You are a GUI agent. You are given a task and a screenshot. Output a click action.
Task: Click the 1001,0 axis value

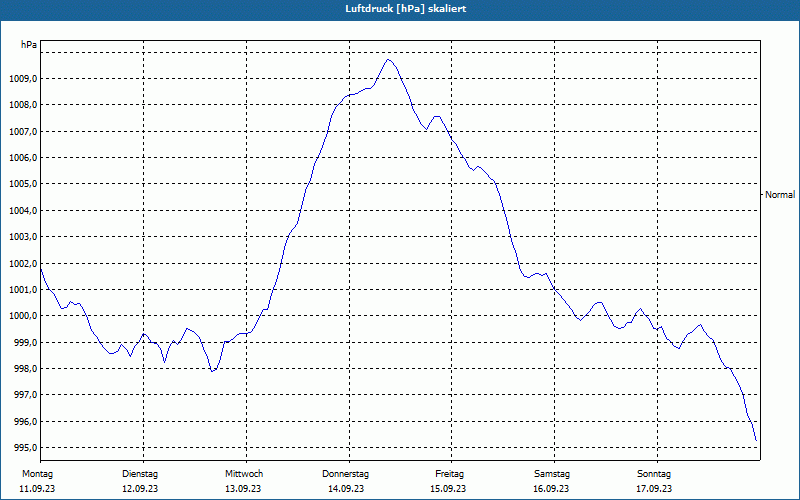23,290
